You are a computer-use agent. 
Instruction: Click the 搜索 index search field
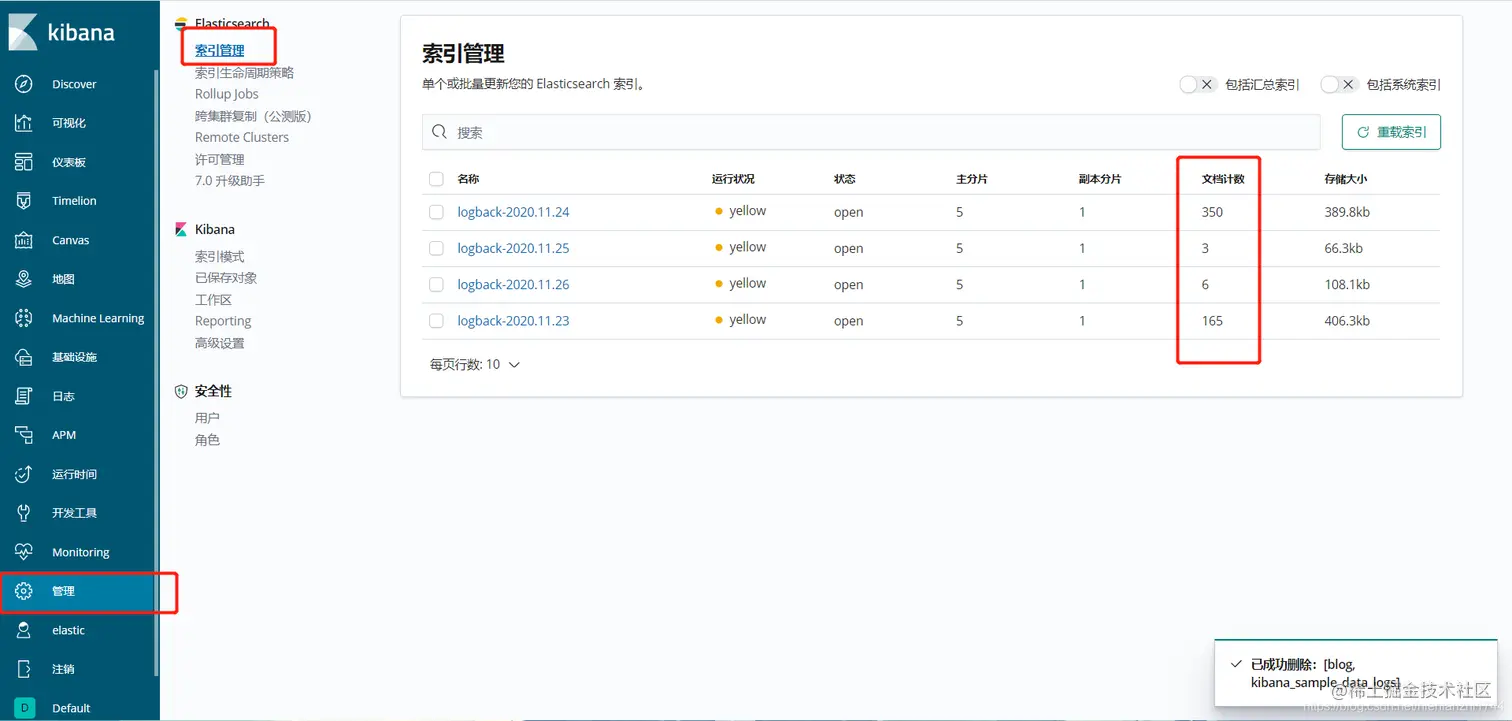[x=871, y=132]
